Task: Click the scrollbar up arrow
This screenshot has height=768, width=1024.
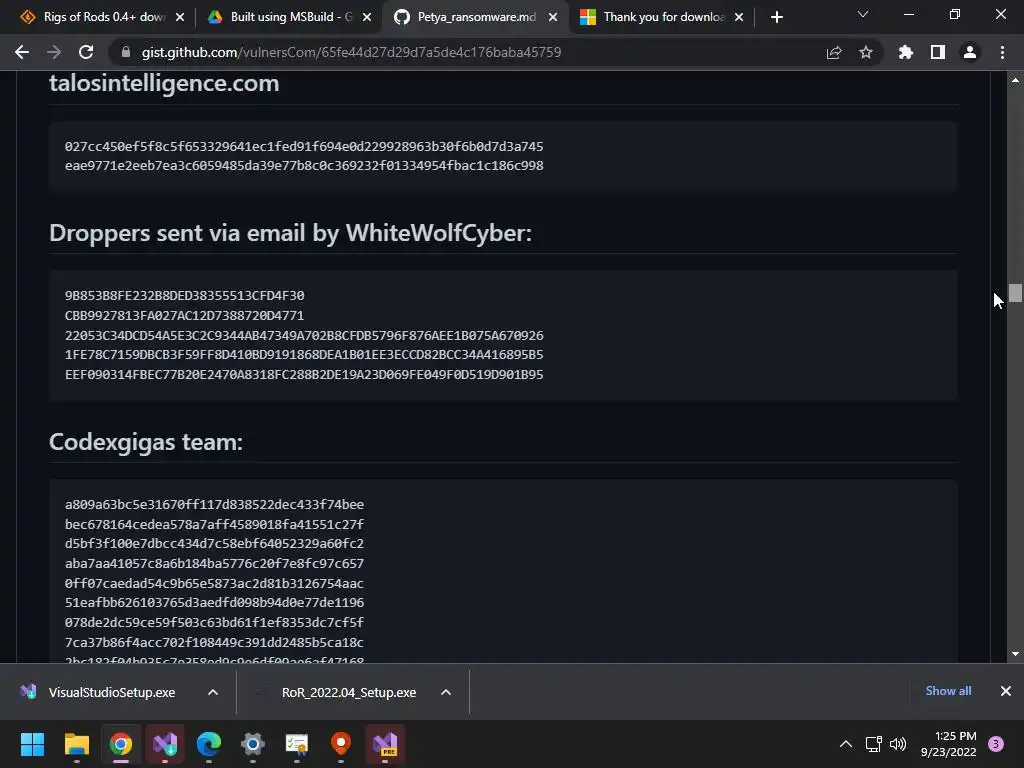Action: [x=1015, y=80]
